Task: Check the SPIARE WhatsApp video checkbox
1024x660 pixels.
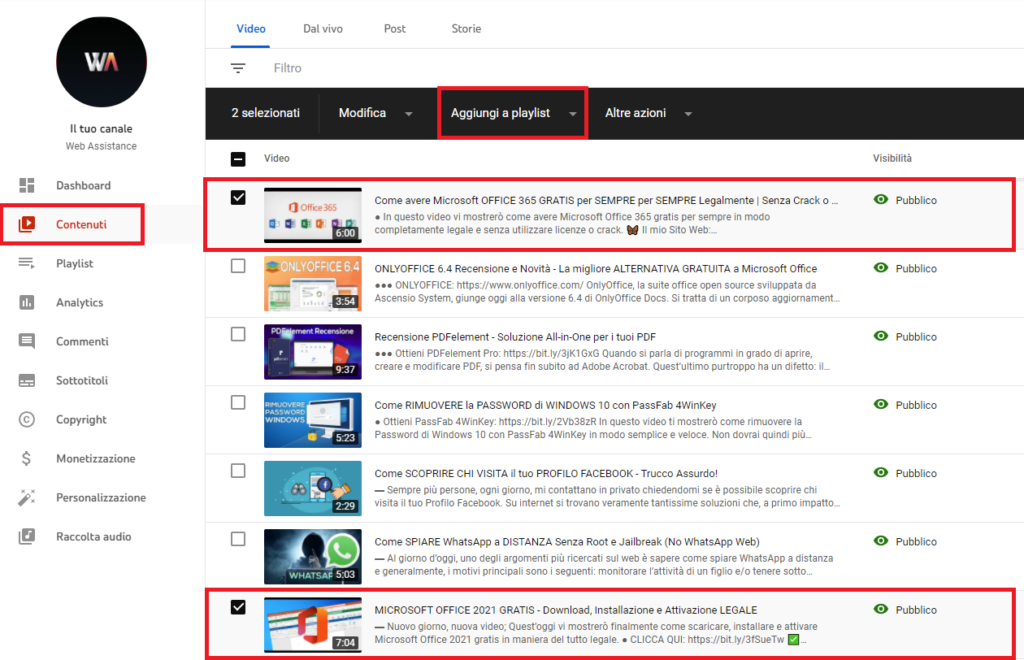Action: (238, 539)
